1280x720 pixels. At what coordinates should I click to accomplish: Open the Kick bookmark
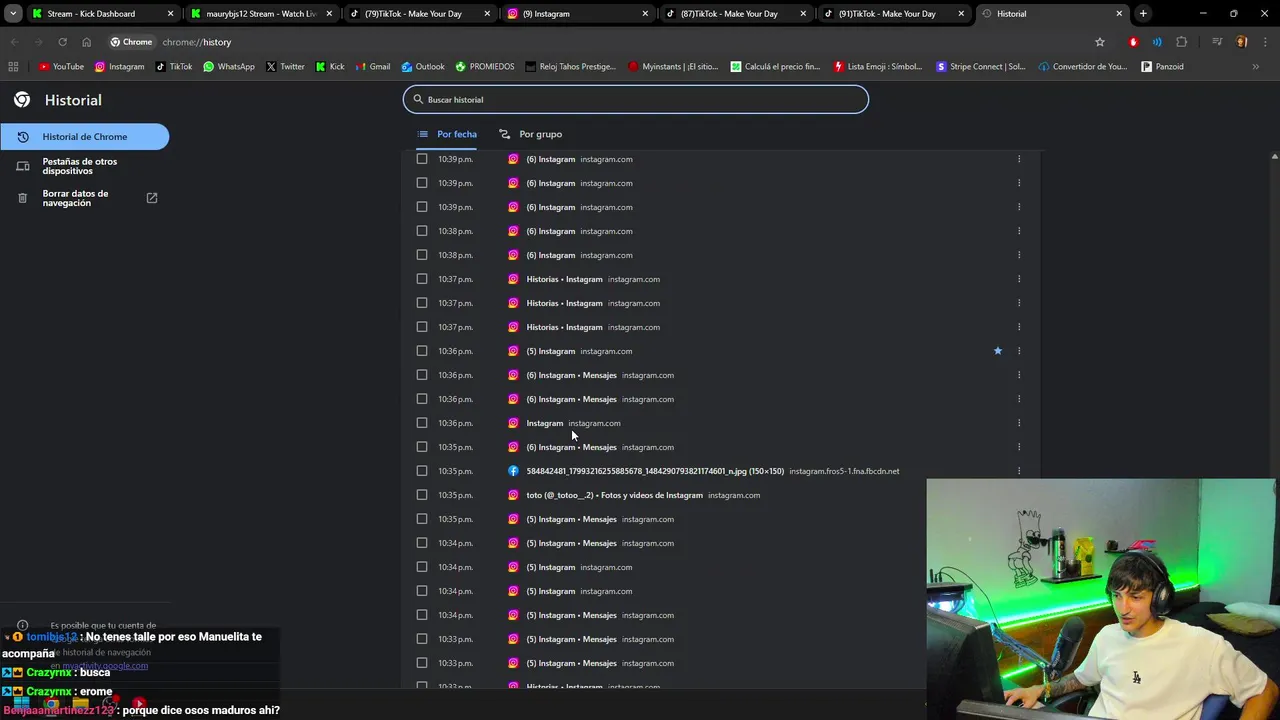pos(330,67)
